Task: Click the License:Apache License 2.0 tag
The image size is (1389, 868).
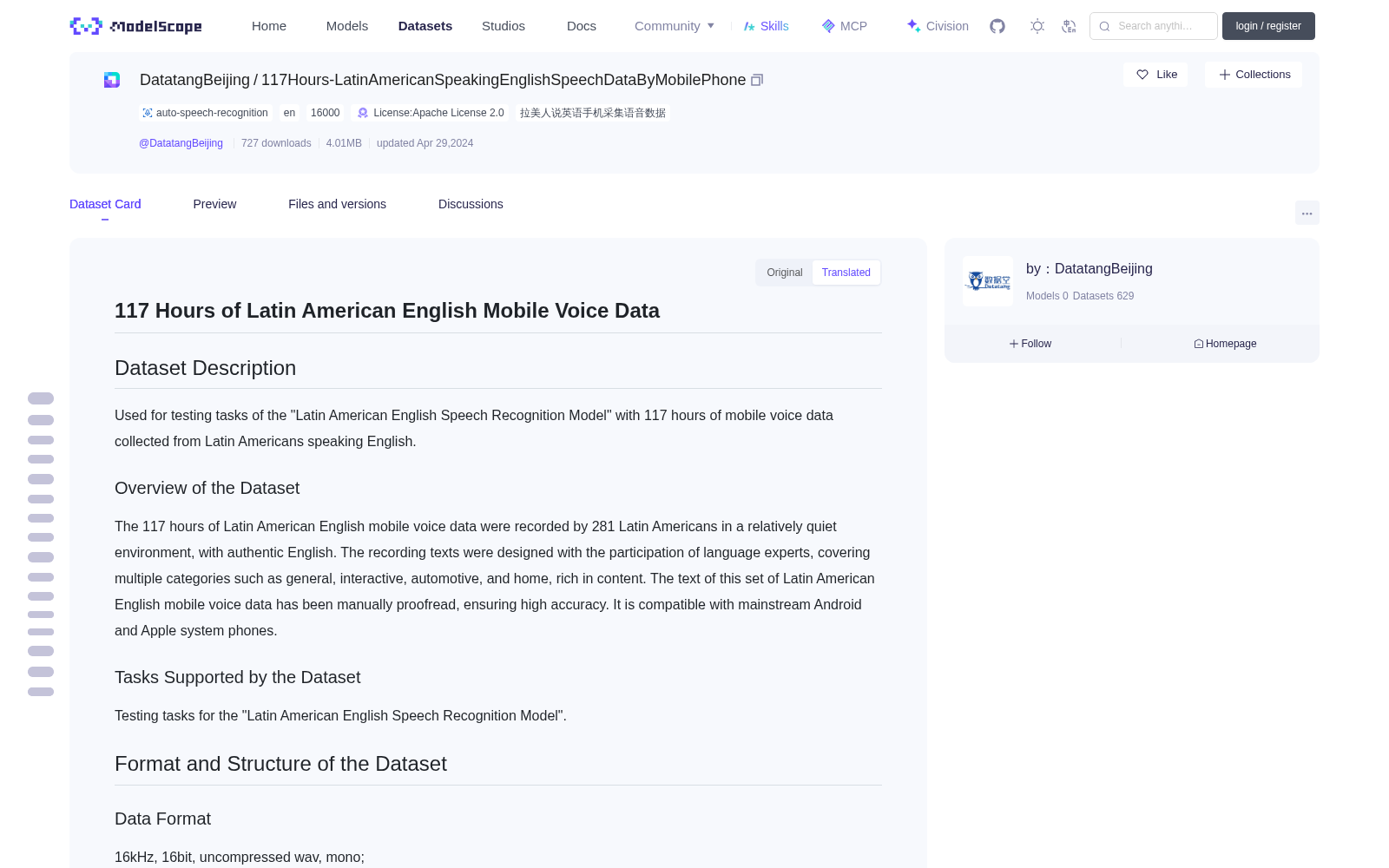Action: [431, 113]
